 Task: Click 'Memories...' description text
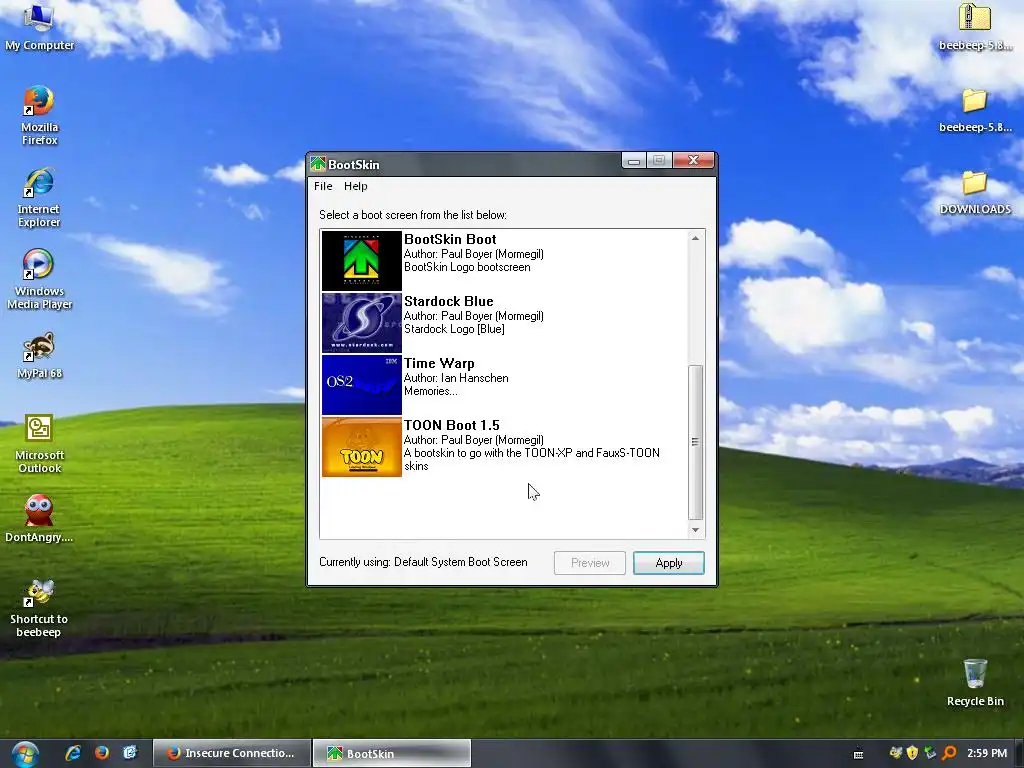point(430,391)
